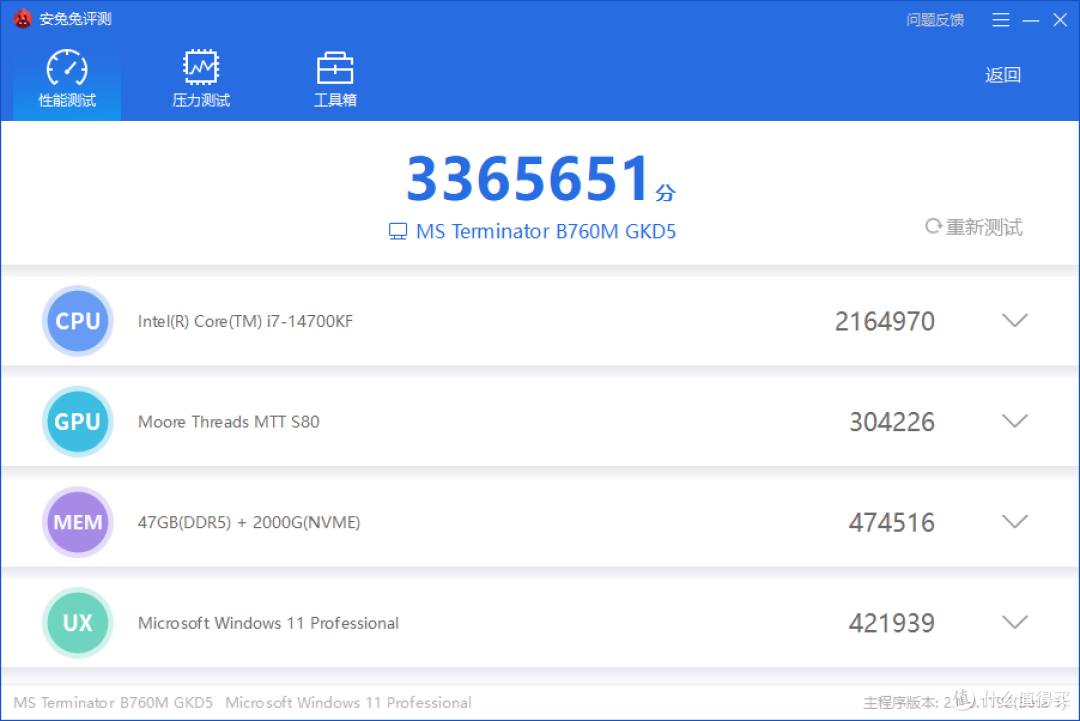Open the 工具箱 toolbox tab
1080x721 pixels.
click(x=335, y=80)
